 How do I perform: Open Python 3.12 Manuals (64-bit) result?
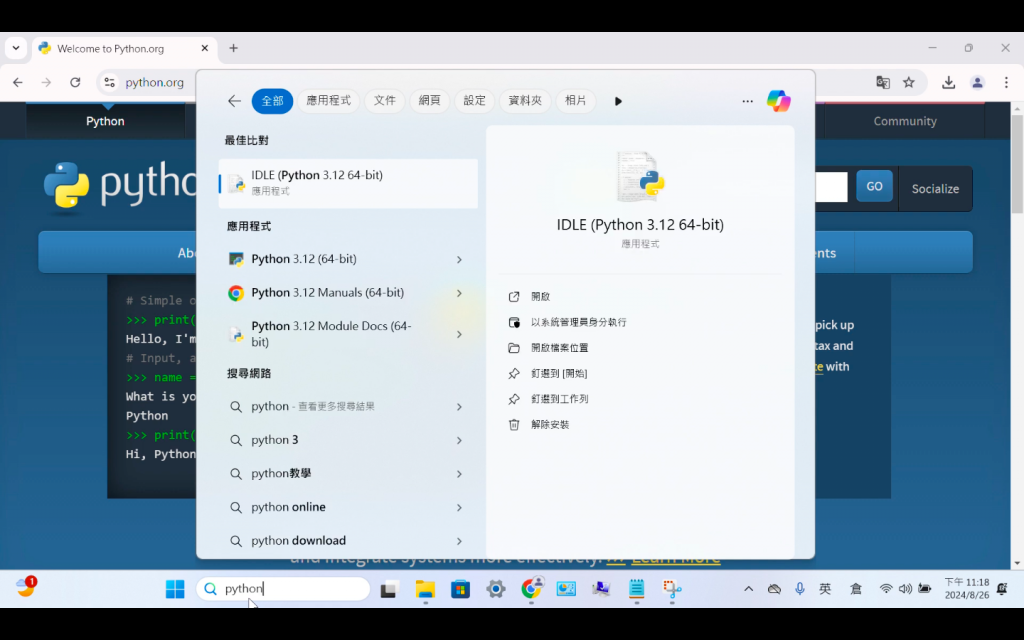click(348, 293)
